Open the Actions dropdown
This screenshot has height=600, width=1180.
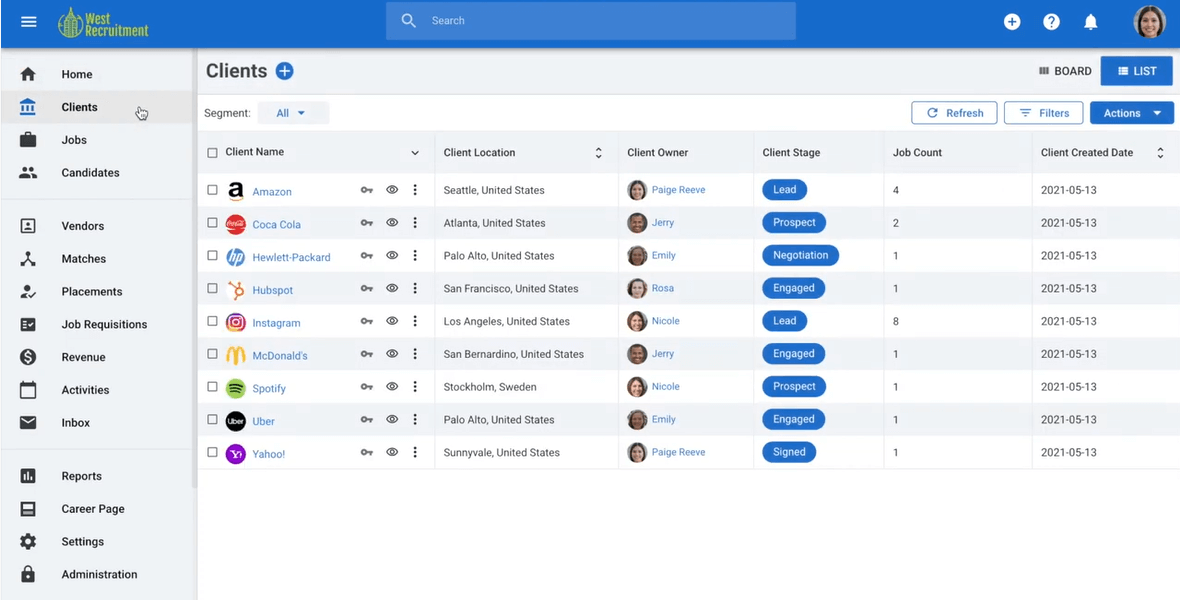coord(1132,113)
